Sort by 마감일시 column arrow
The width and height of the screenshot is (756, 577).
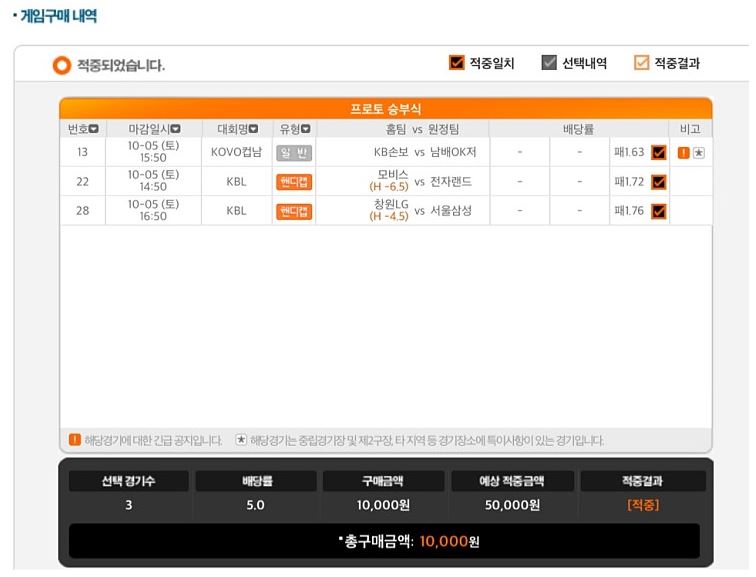(176, 129)
